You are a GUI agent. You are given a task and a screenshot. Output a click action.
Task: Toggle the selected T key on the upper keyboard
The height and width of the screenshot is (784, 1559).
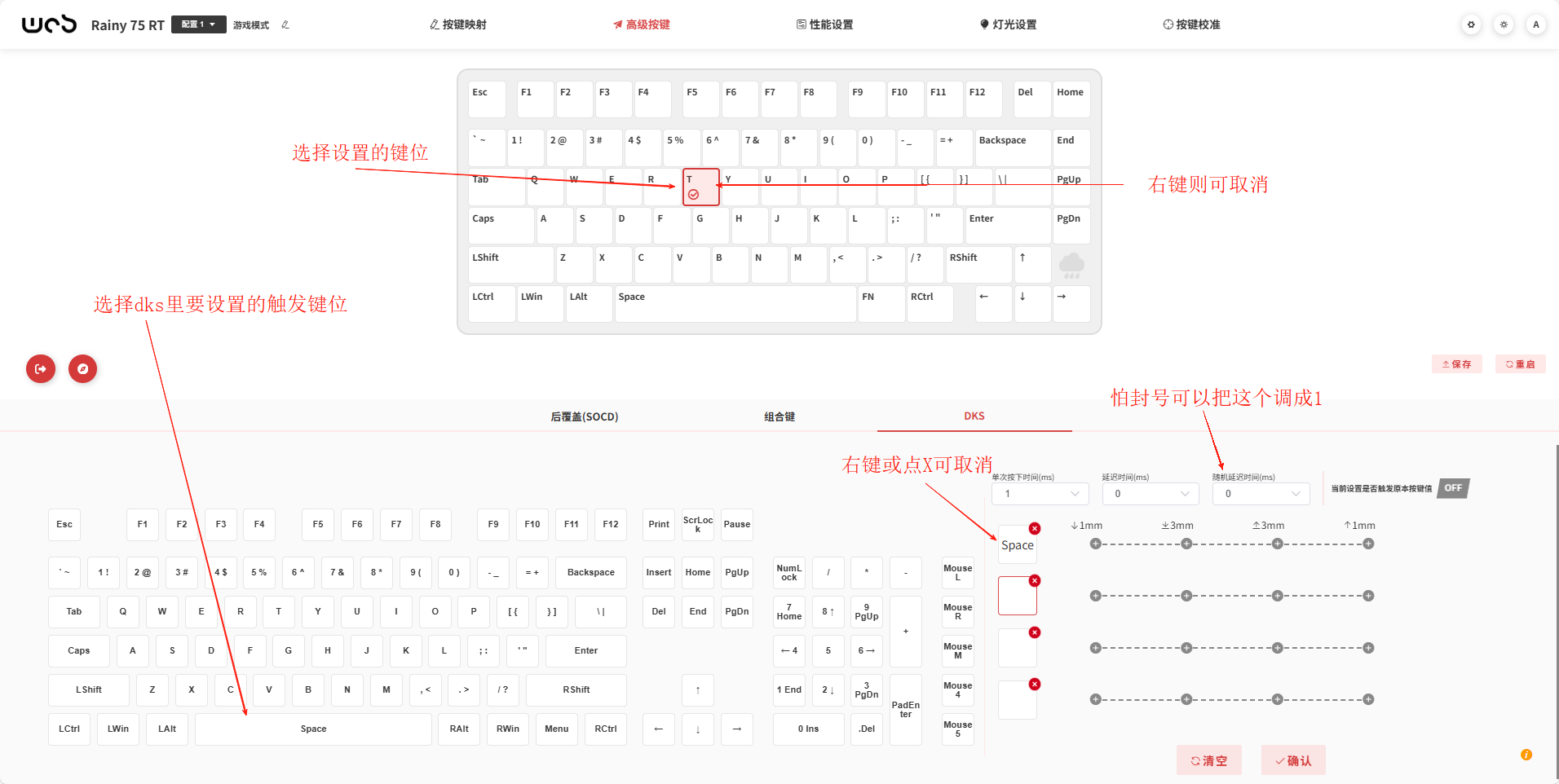[x=701, y=187]
